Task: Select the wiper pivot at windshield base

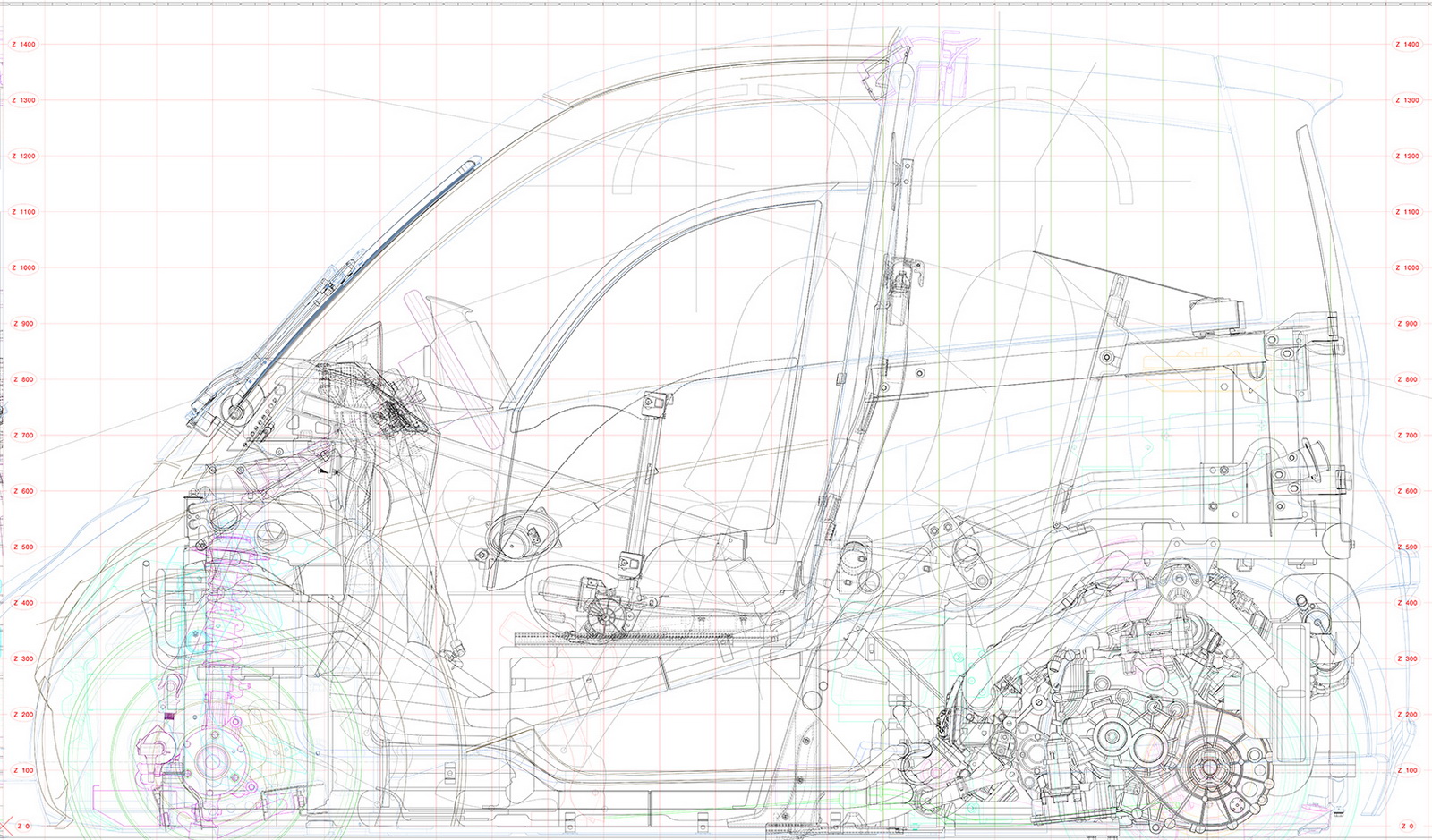Action: click(x=236, y=412)
